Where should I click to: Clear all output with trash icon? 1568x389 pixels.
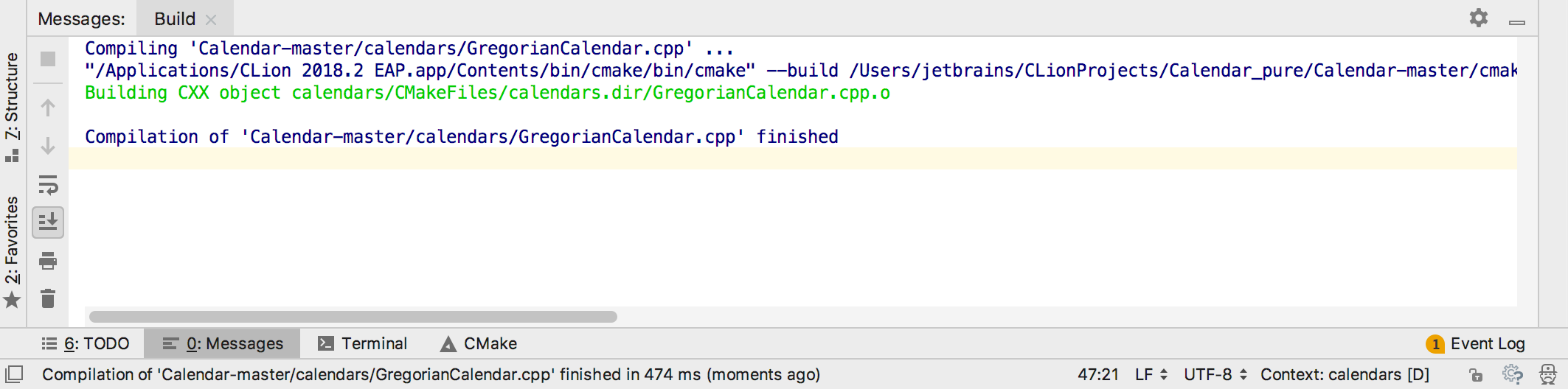pos(48,298)
